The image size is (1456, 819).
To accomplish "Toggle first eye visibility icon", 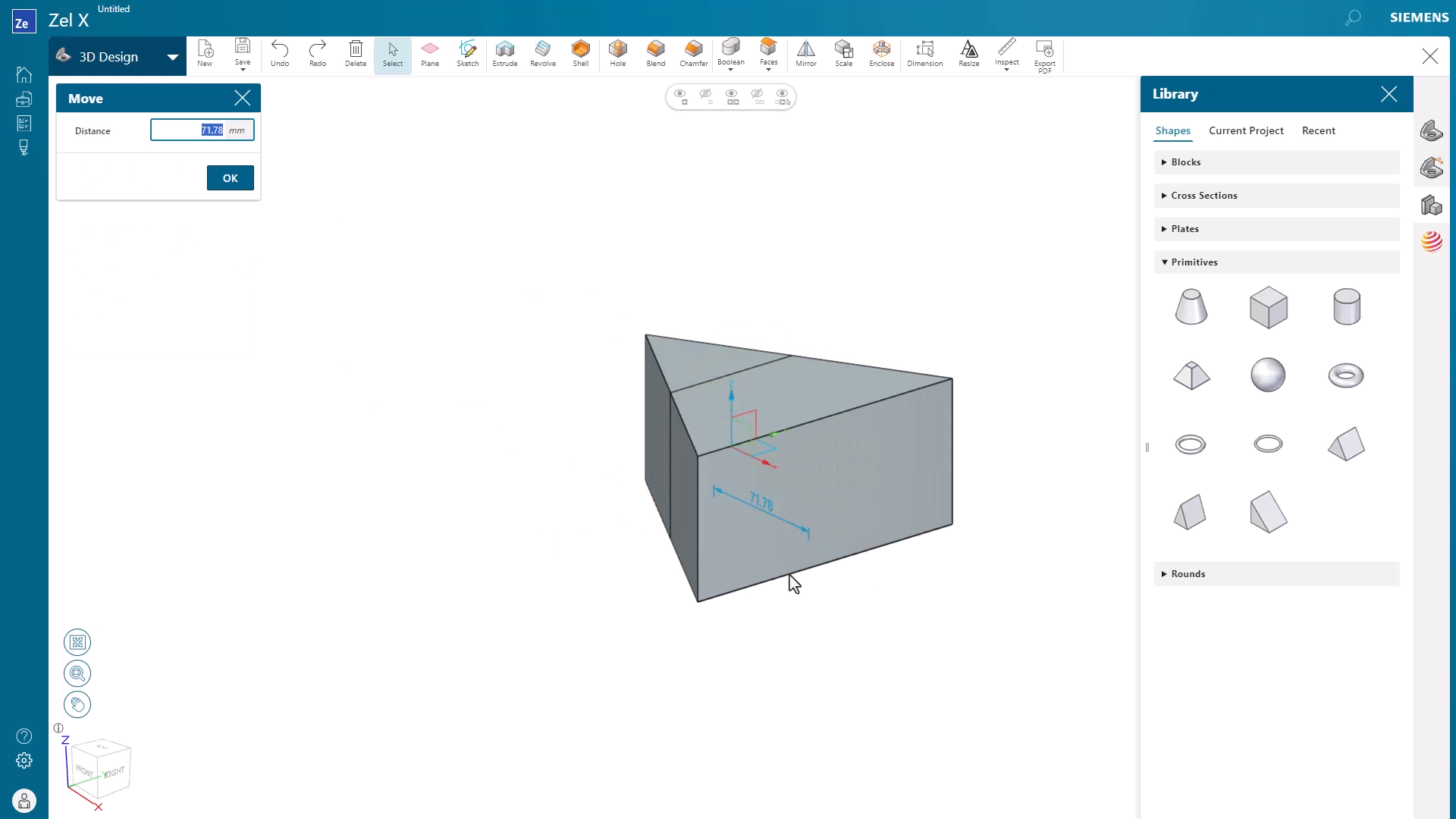I will (681, 96).
